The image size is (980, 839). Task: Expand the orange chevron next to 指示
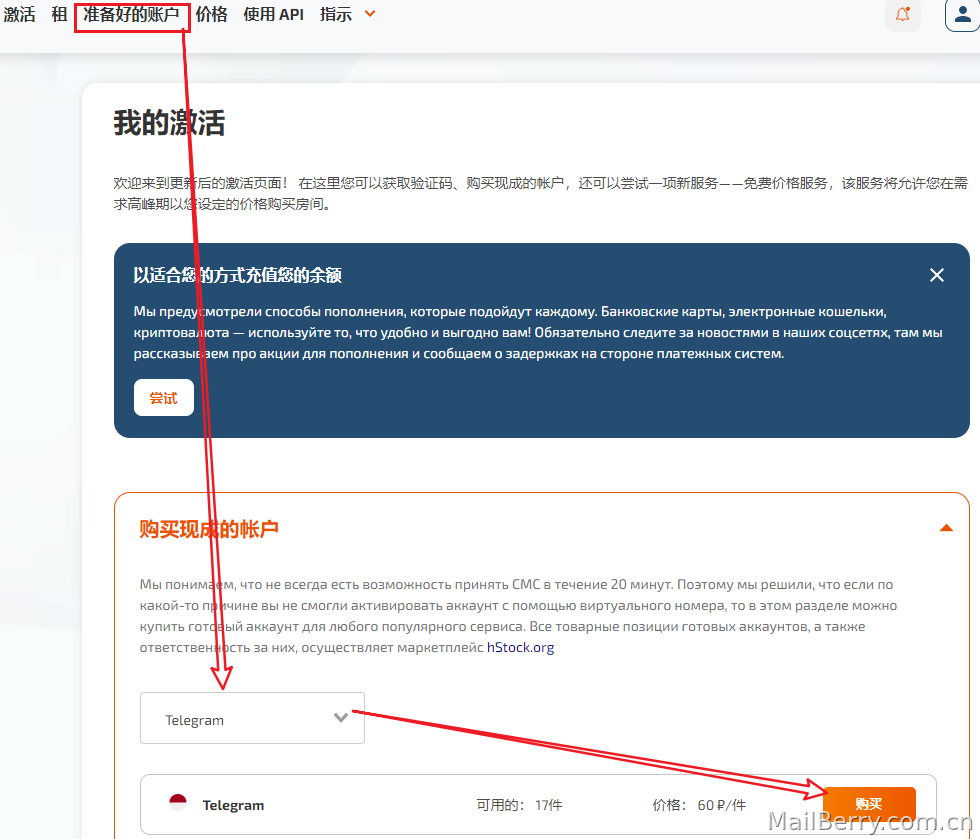pos(370,14)
